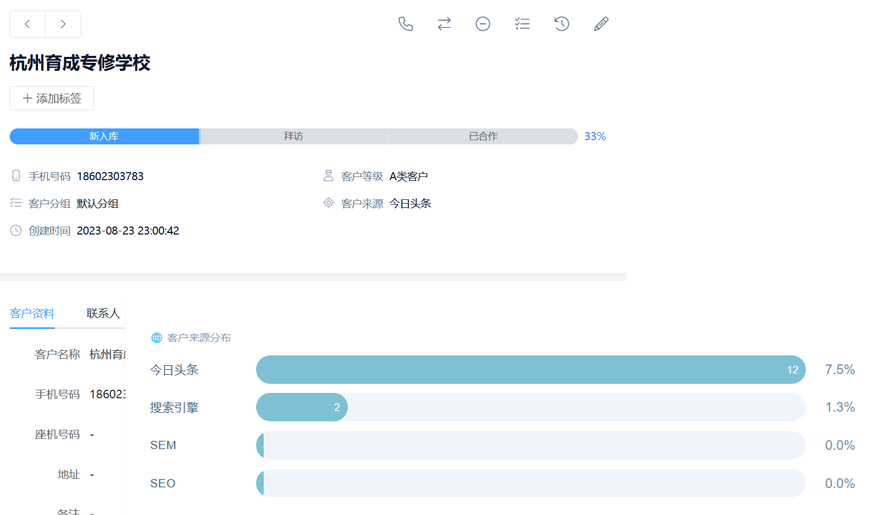The width and height of the screenshot is (876, 515).
Task: Click the list icon beside 客户分组
Action: pyautogui.click(x=16, y=203)
